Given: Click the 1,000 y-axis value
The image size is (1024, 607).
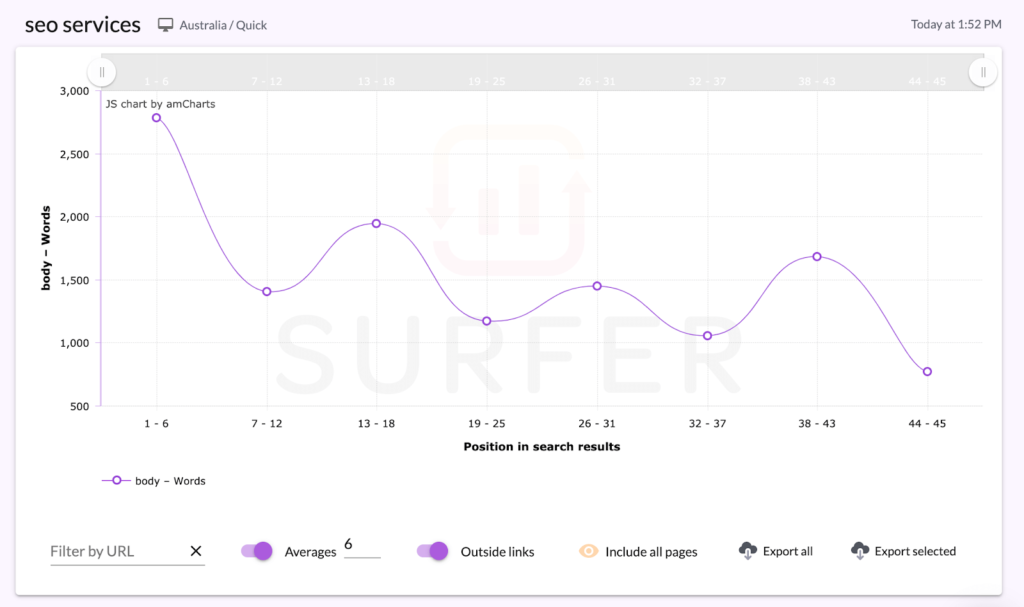Looking at the screenshot, I should click(74, 343).
